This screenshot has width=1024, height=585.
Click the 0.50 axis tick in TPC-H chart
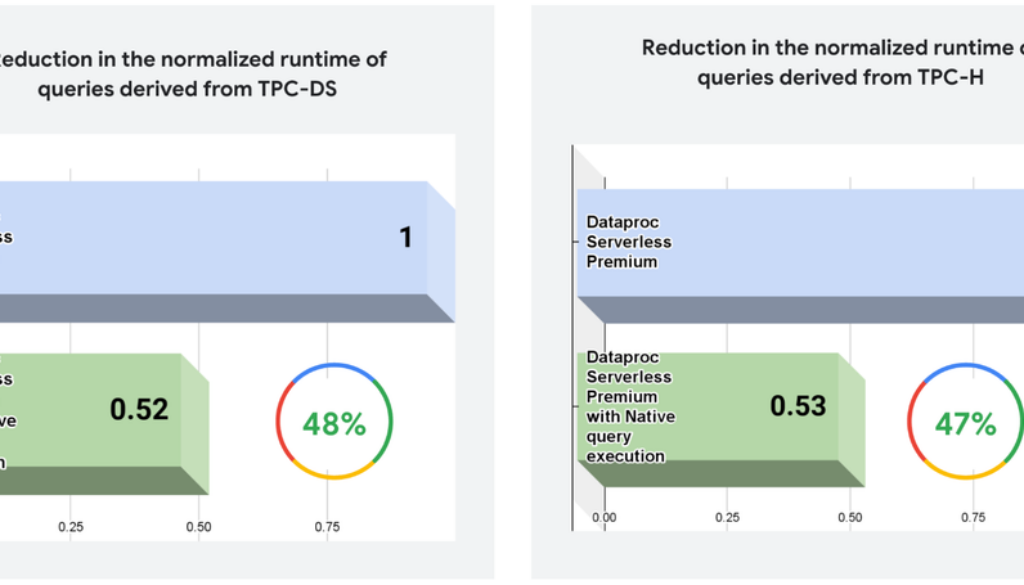(850, 518)
